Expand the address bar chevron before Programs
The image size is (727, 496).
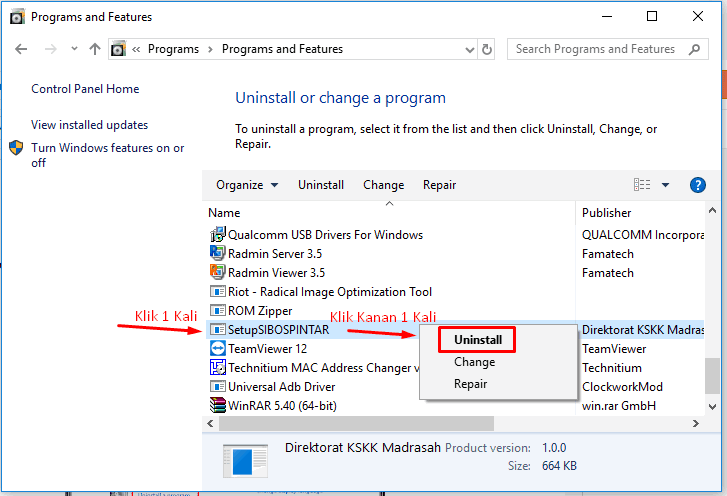point(136,49)
